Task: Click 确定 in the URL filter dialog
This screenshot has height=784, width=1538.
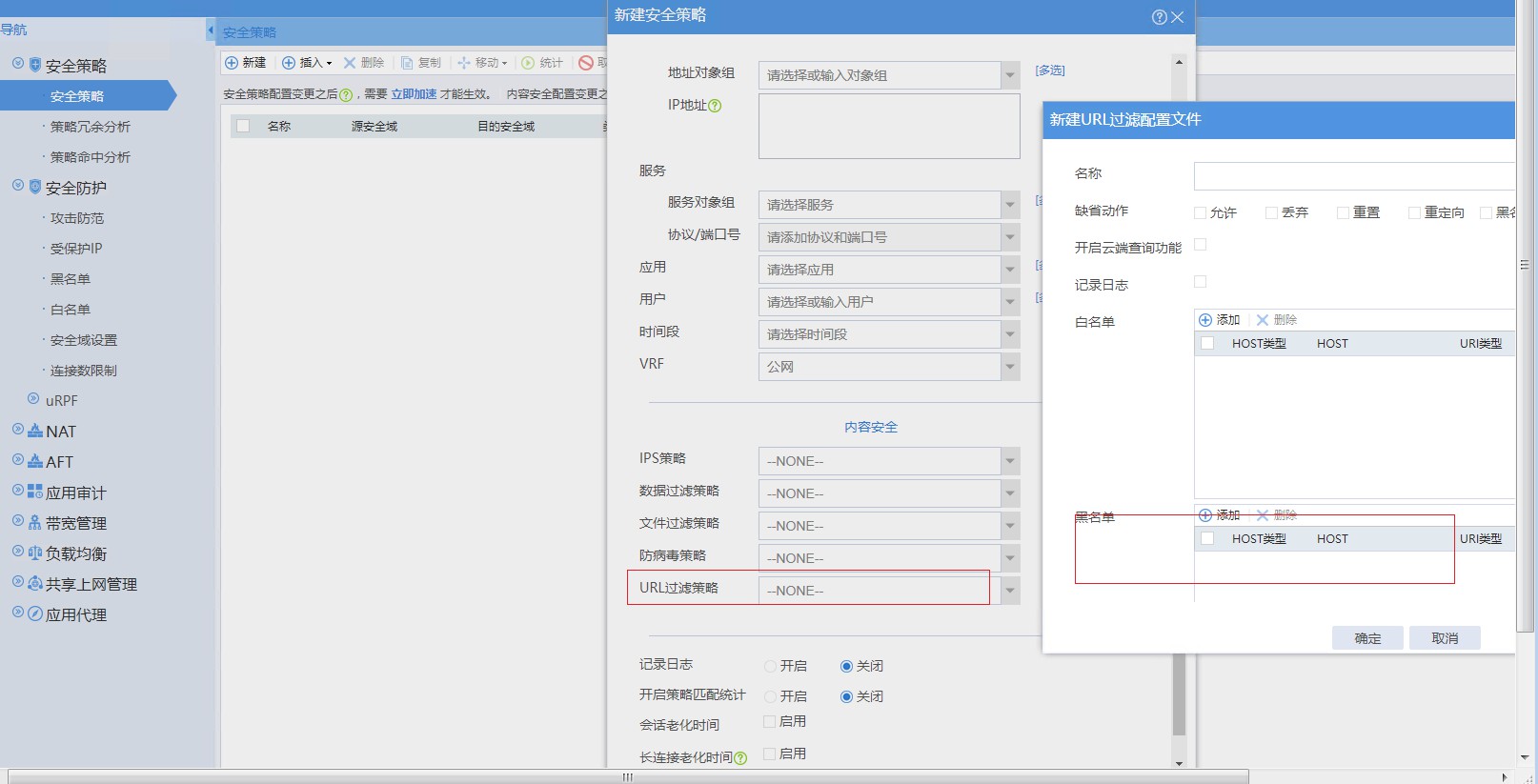Action: click(1367, 638)
